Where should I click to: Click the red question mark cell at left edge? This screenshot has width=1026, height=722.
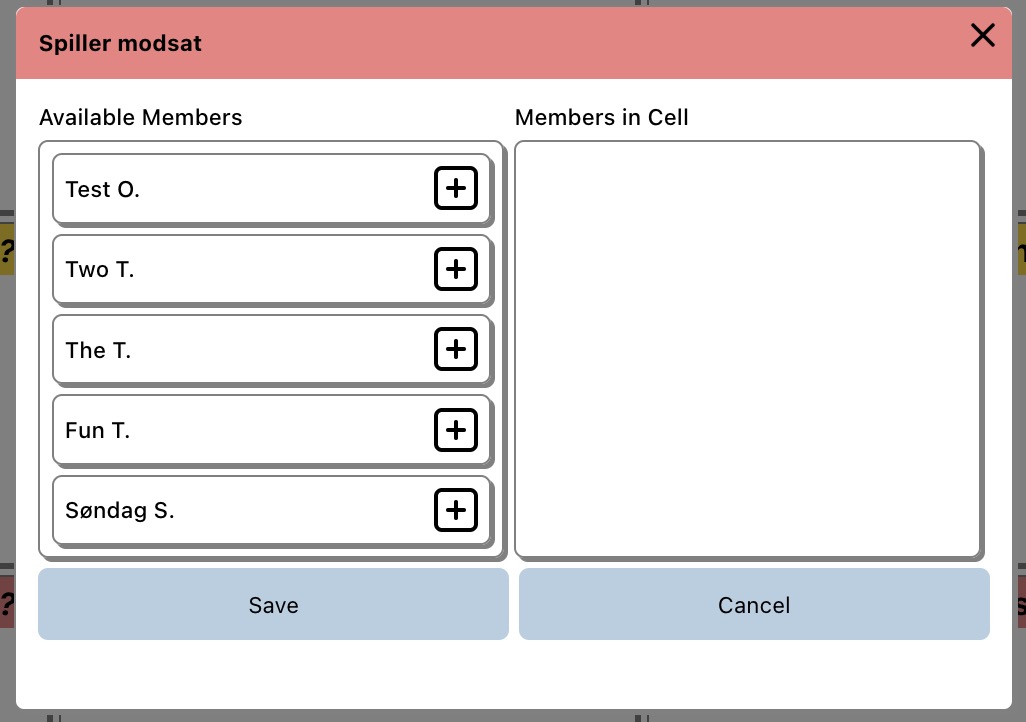(x=6, y=602)
